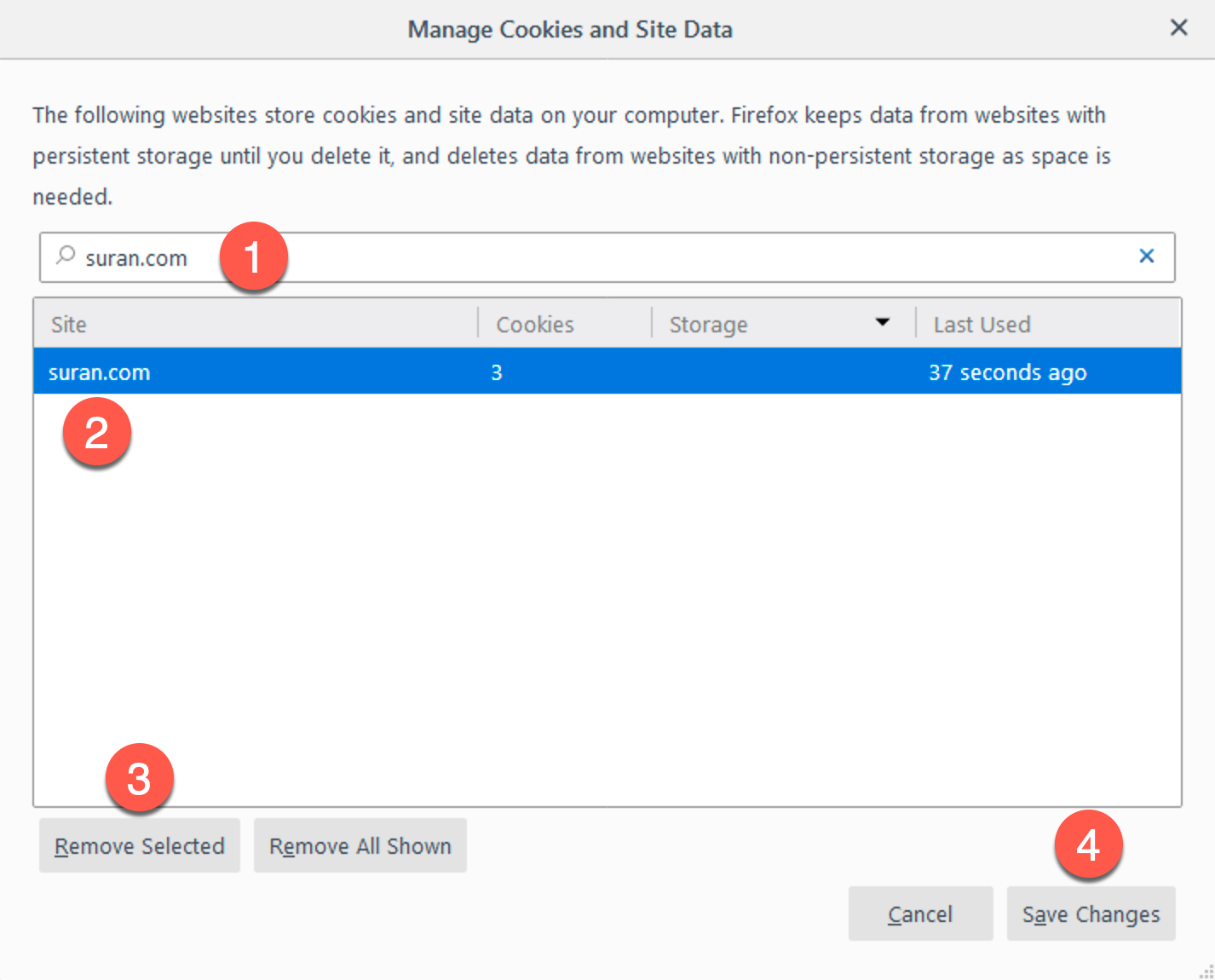The height and width of the screenshot is (980, 1215).
Task: Click the red step 4 badge
Action: [1088, 845]
